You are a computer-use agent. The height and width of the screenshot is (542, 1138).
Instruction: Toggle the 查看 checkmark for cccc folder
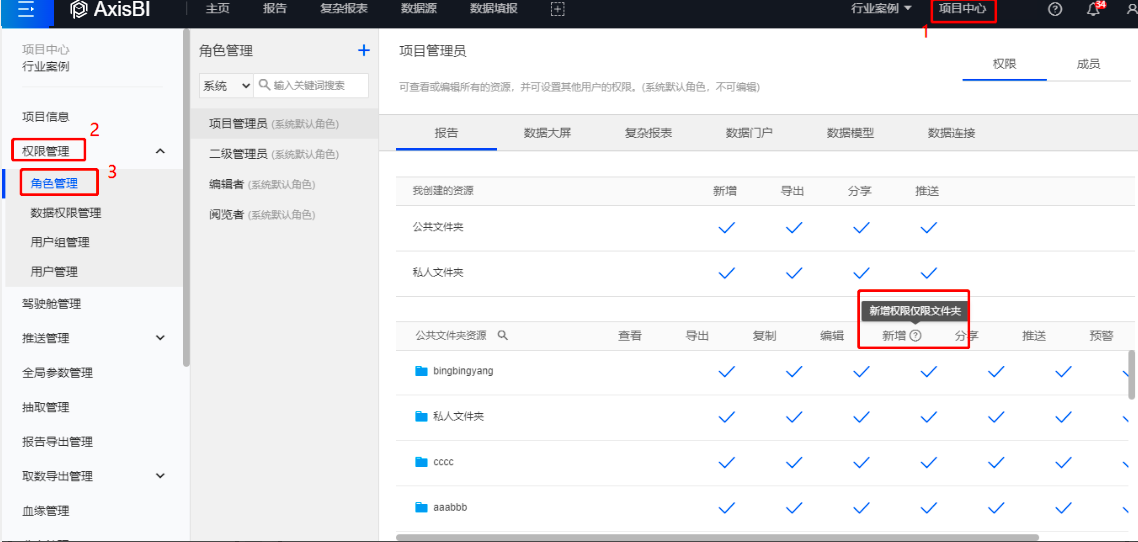(727, 462)
